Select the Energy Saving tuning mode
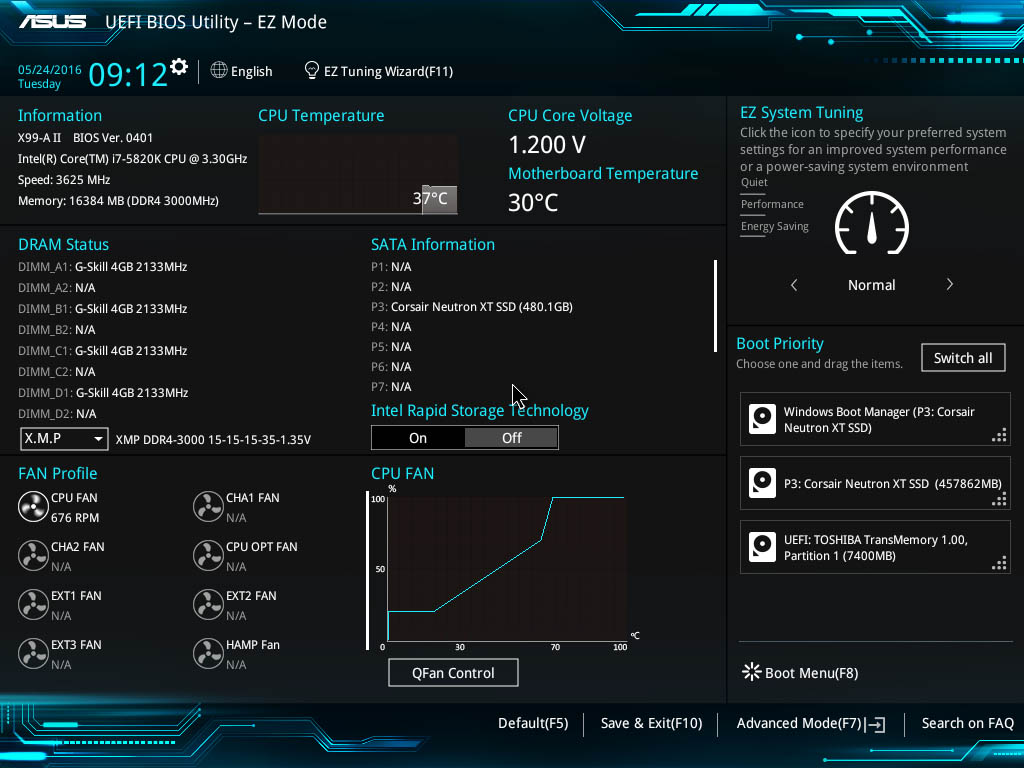 pos(775,227)
